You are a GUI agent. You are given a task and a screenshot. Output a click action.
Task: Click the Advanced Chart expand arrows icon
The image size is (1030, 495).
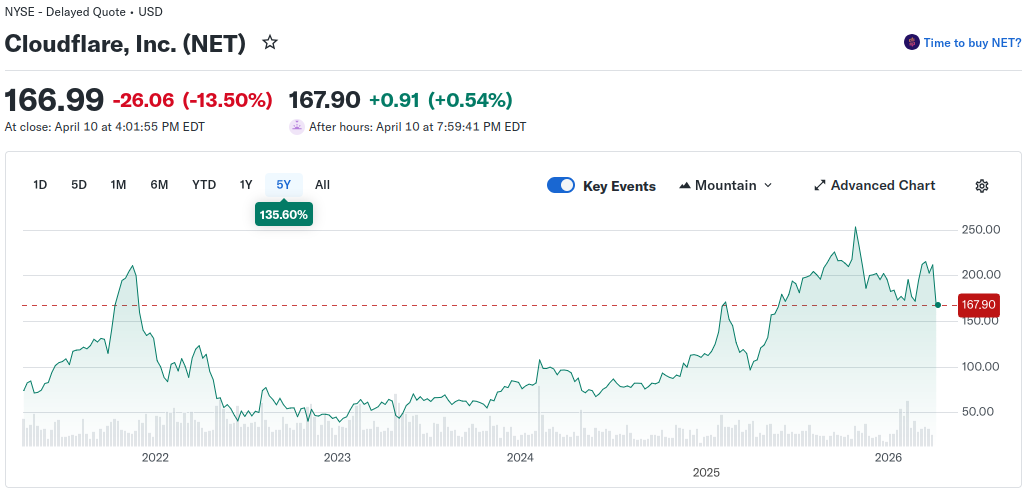(x=819, y=186)
